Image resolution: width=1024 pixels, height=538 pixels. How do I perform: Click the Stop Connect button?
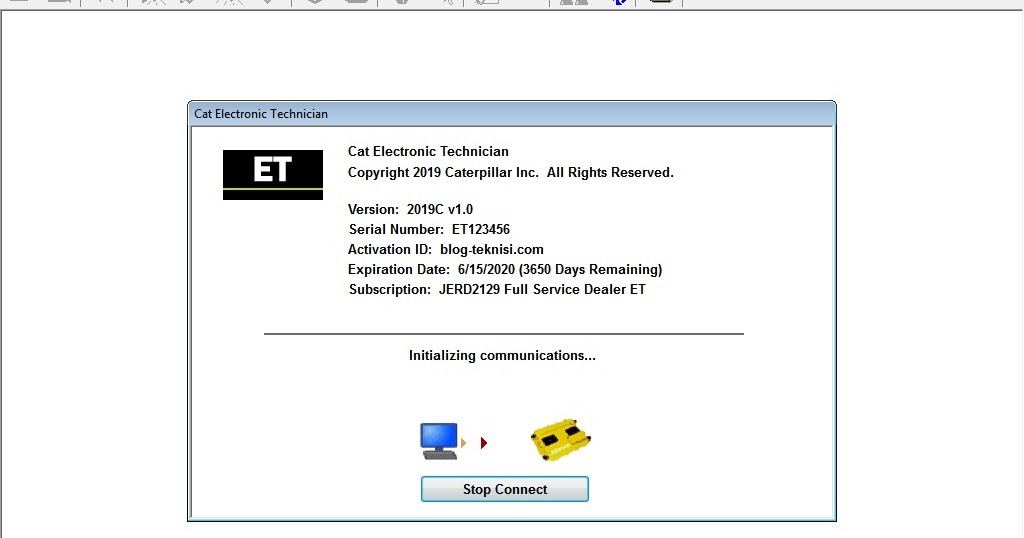click(x=505, y=489)
